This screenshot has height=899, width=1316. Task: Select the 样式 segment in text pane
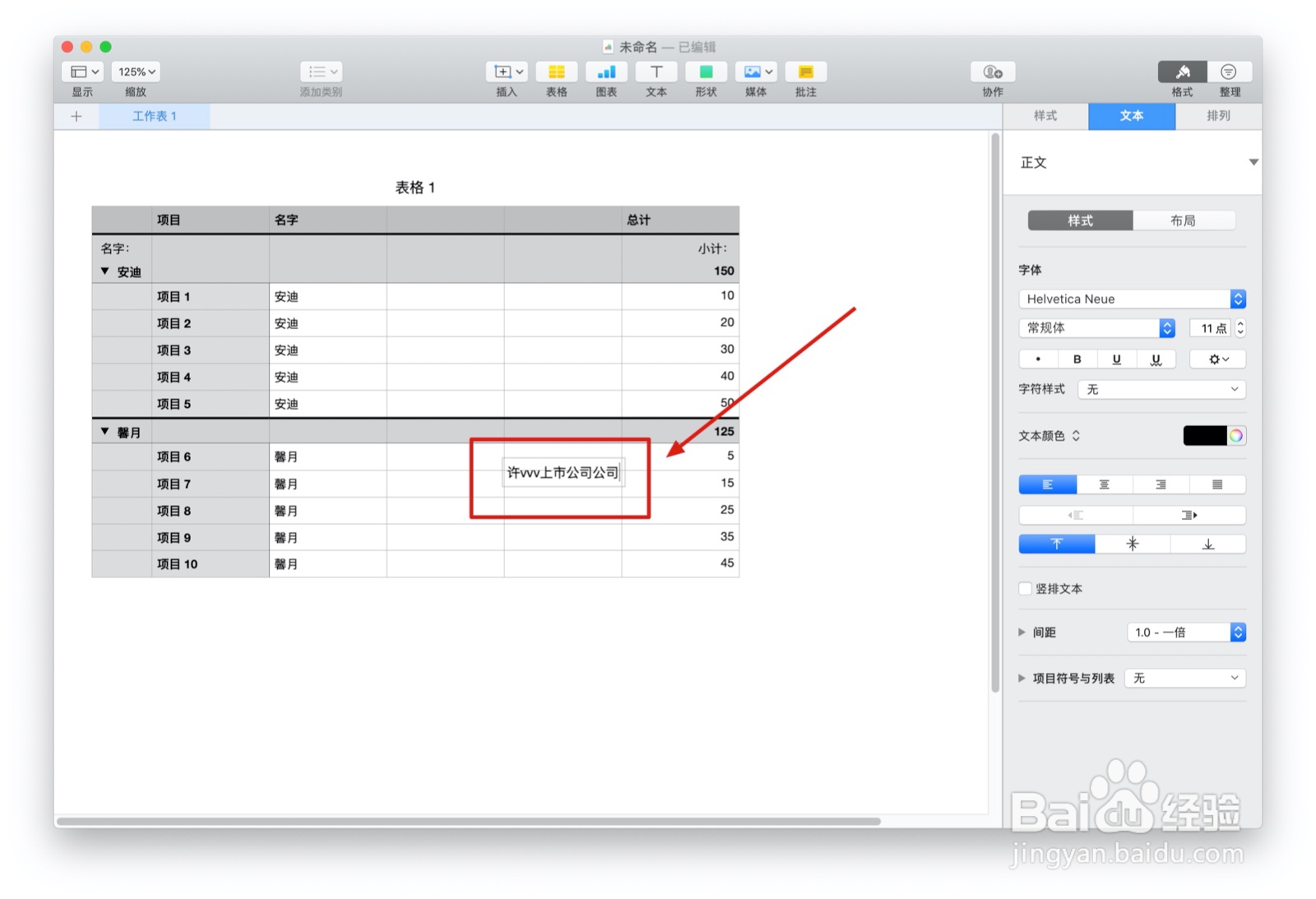pos(1080,220)
